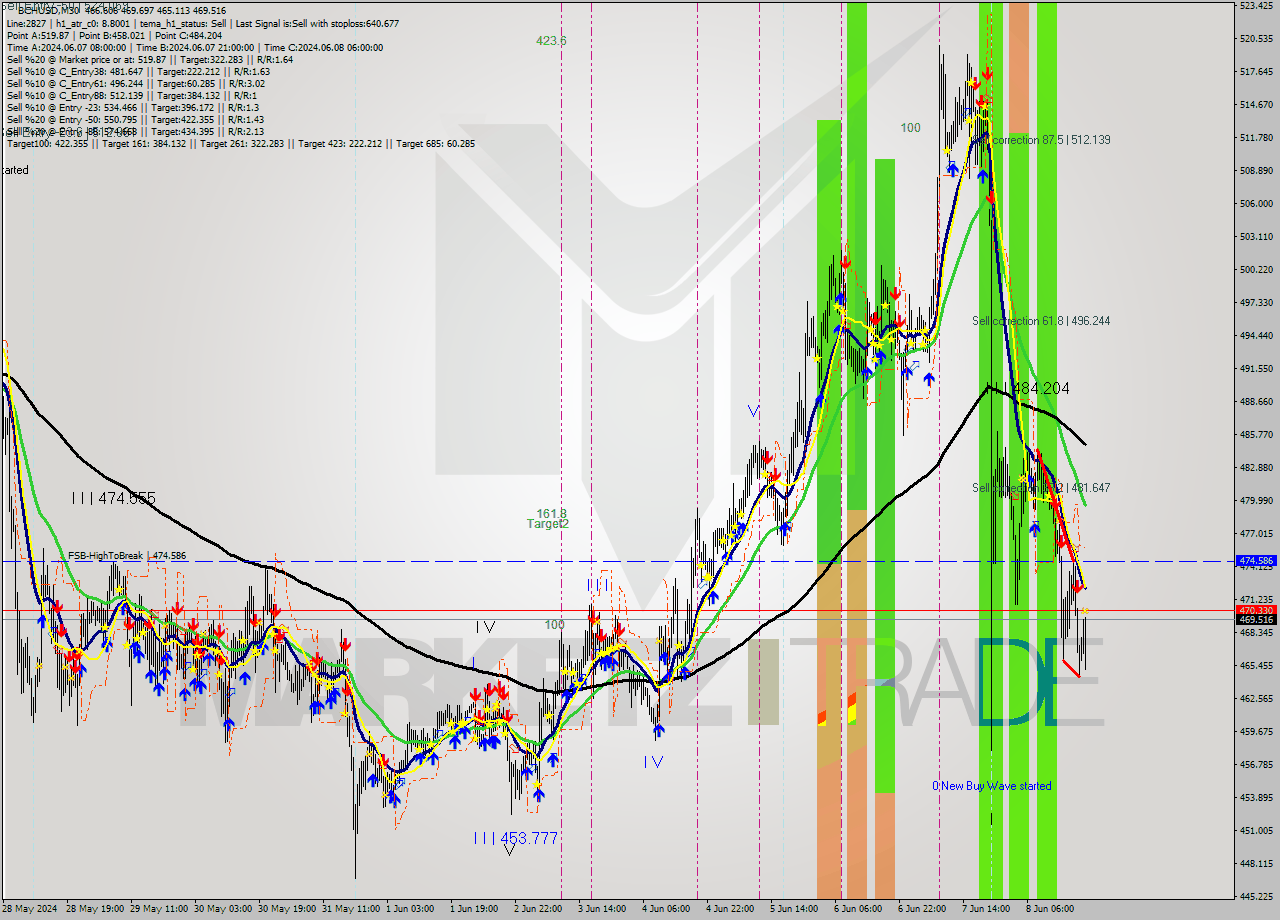The height and width of the screenshot is (920, 1280).
Task: Click the 523.430 price axis label
Action: coord(1256,6)
